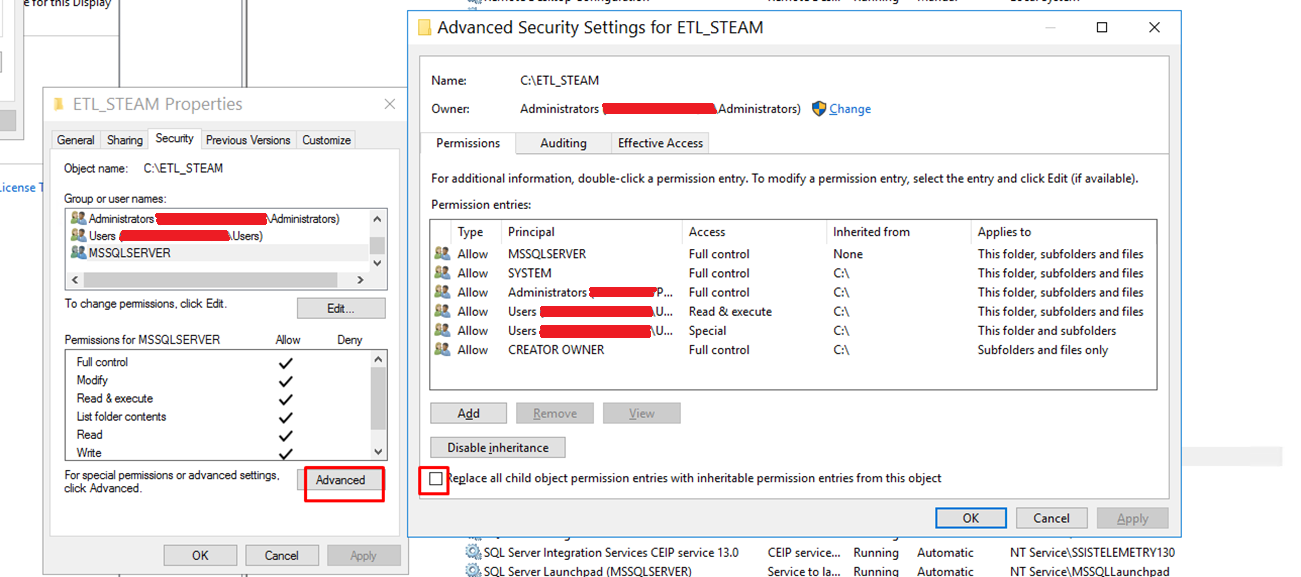1301x577 pixels.
Task: Click the Change owner link
Action: coord(850,109)
